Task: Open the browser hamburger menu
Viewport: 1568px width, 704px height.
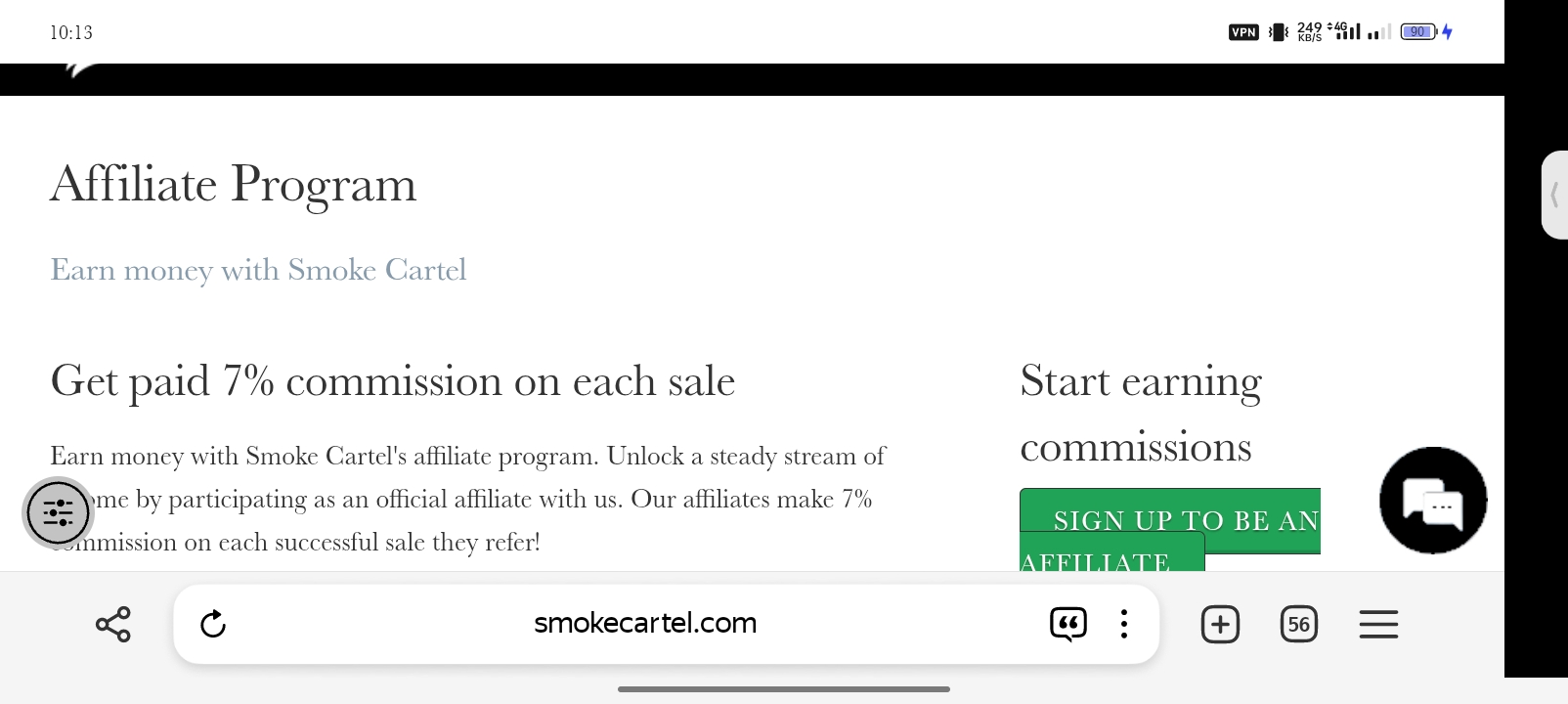Action: (1378, 624)
